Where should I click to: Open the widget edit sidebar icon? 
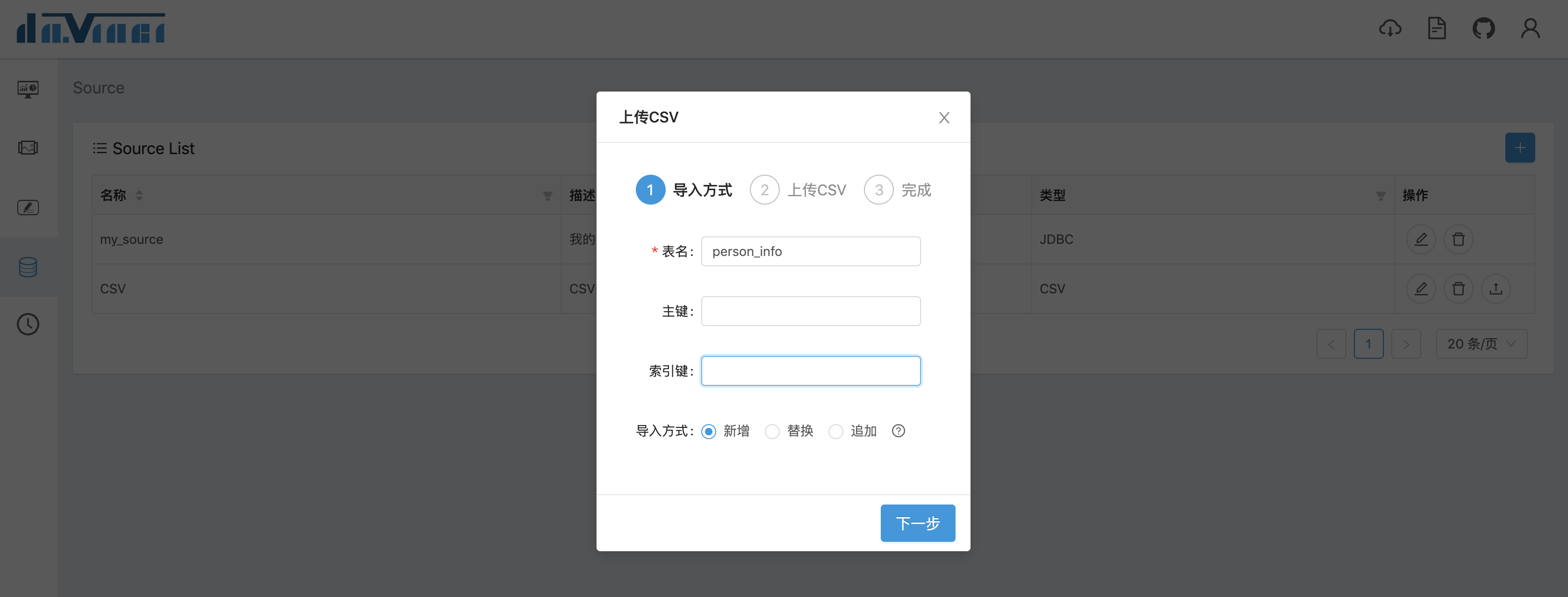pyautogui.click(x=28, y=207)
